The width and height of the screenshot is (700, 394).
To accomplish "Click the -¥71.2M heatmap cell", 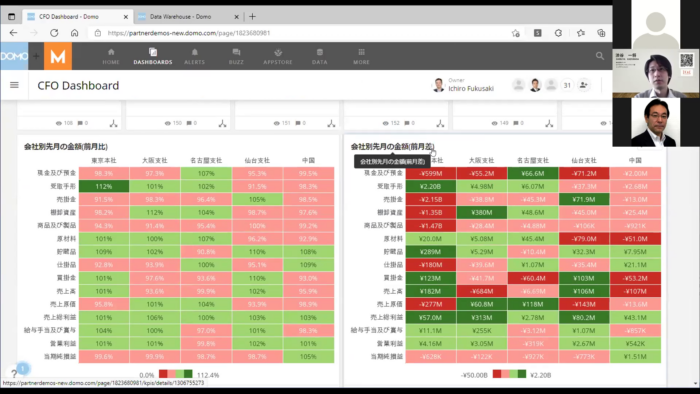I will click(x=584, y=173).
